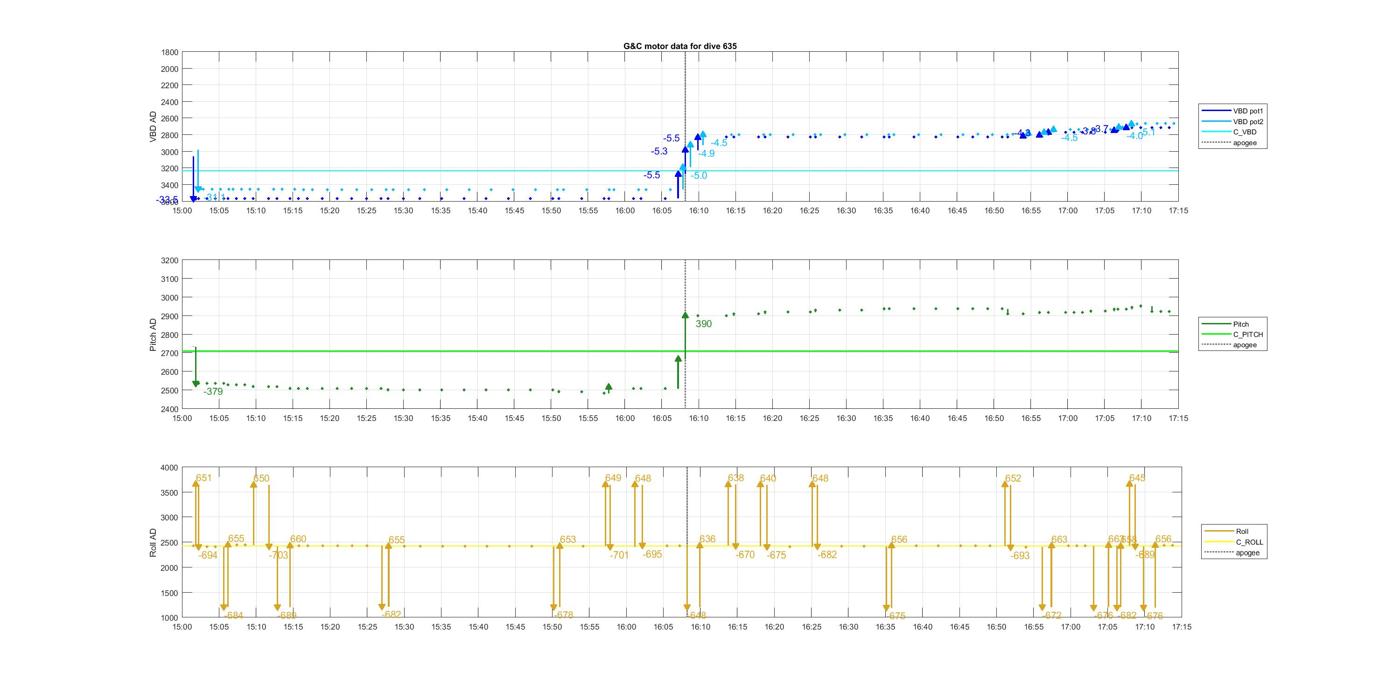This screenshot has height=693, width=1400.
Task: Click '15:45' time tick under Roll chart
Action: [x=515, y=627]
